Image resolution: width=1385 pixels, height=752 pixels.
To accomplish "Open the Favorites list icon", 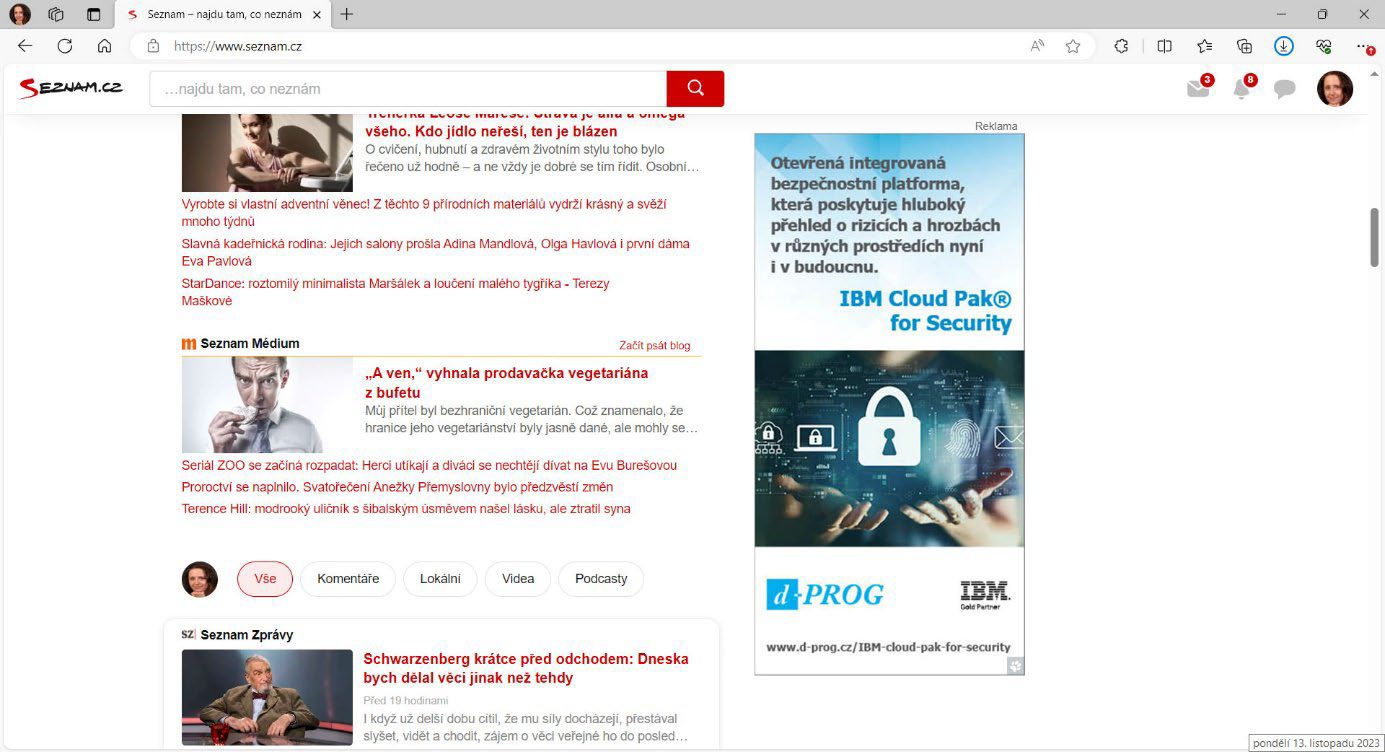I will (1204, 46).
